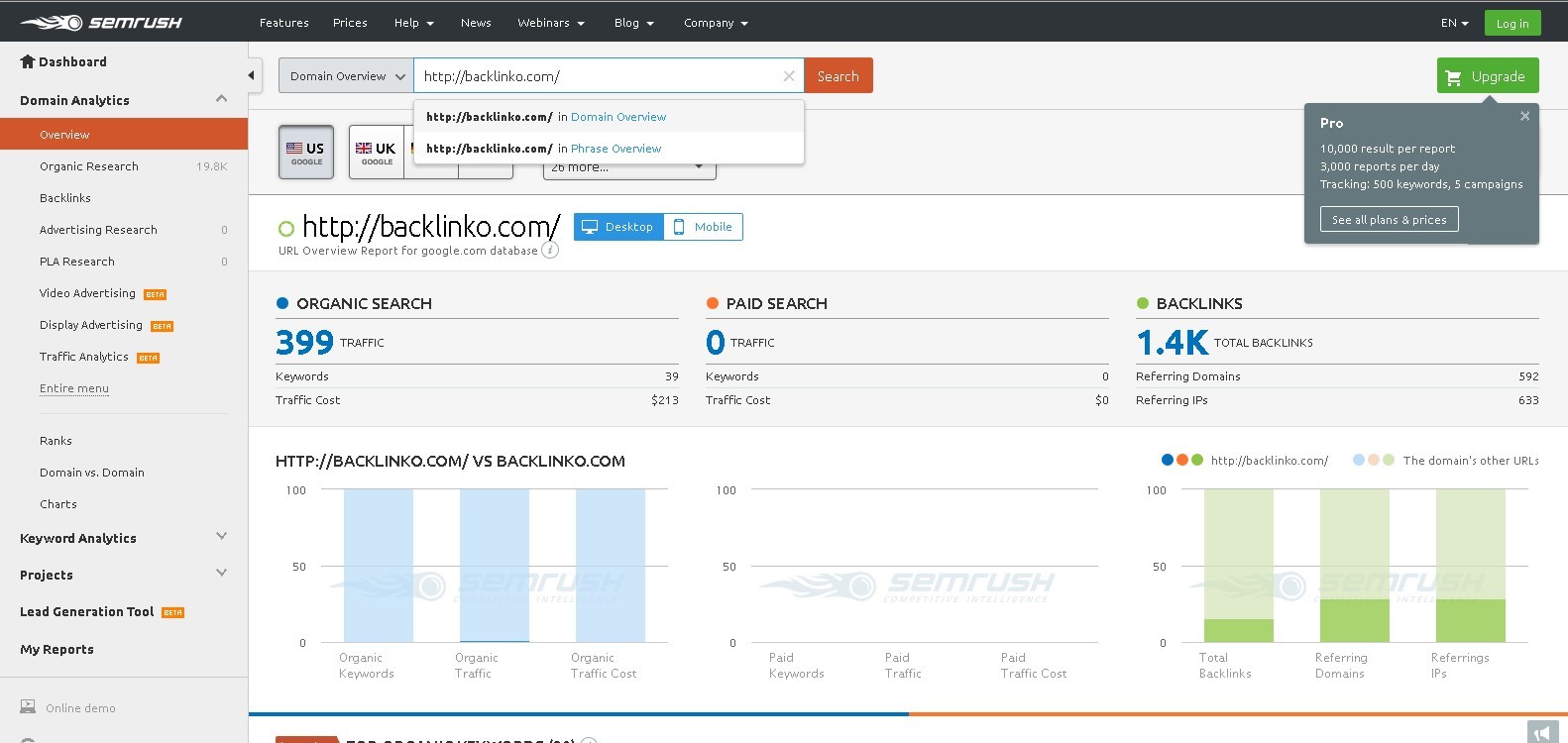The width and height of the screenshot is (1568, 743).
Task: Select the US Google database
Action: [306, 153]
